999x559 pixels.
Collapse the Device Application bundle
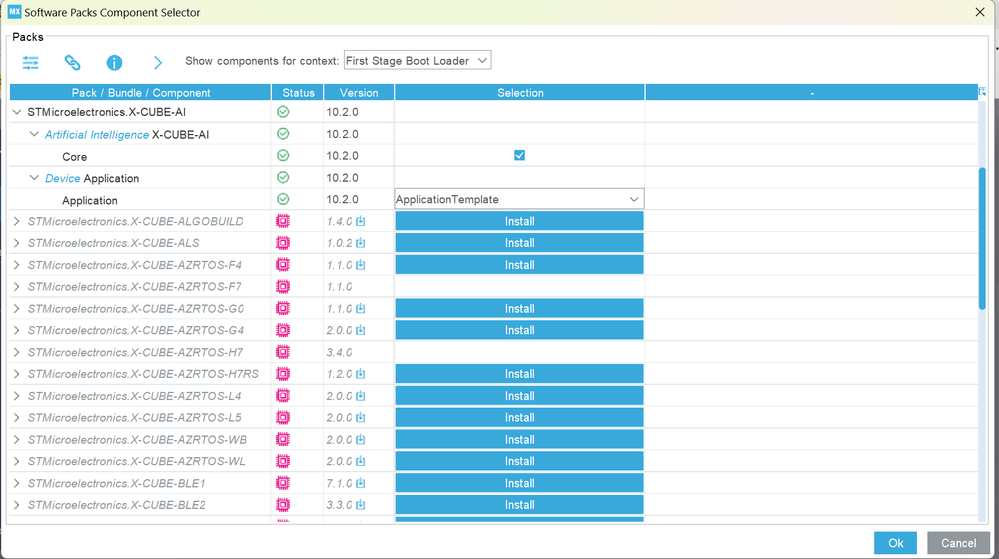34,178
